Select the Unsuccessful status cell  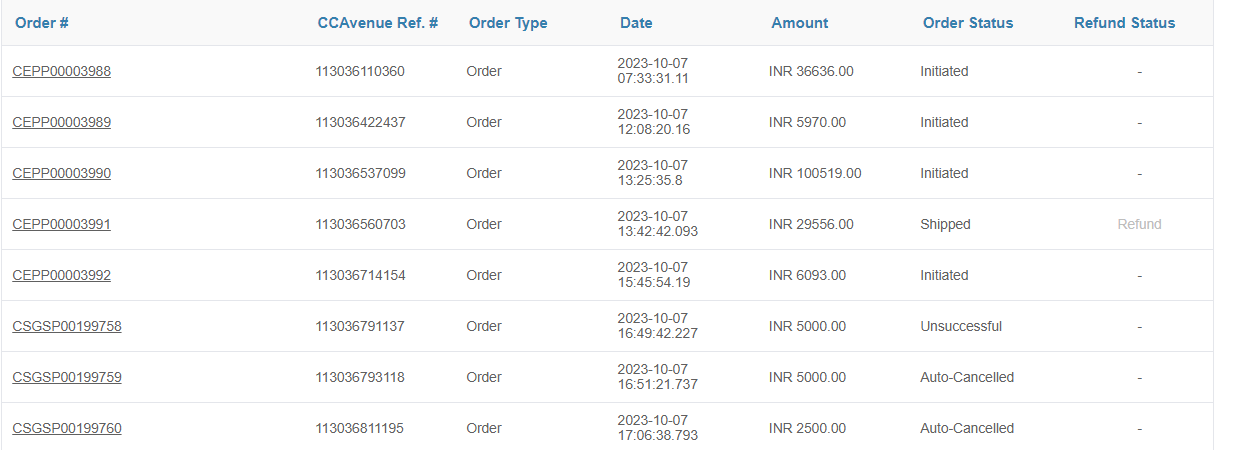coord(961,326)
